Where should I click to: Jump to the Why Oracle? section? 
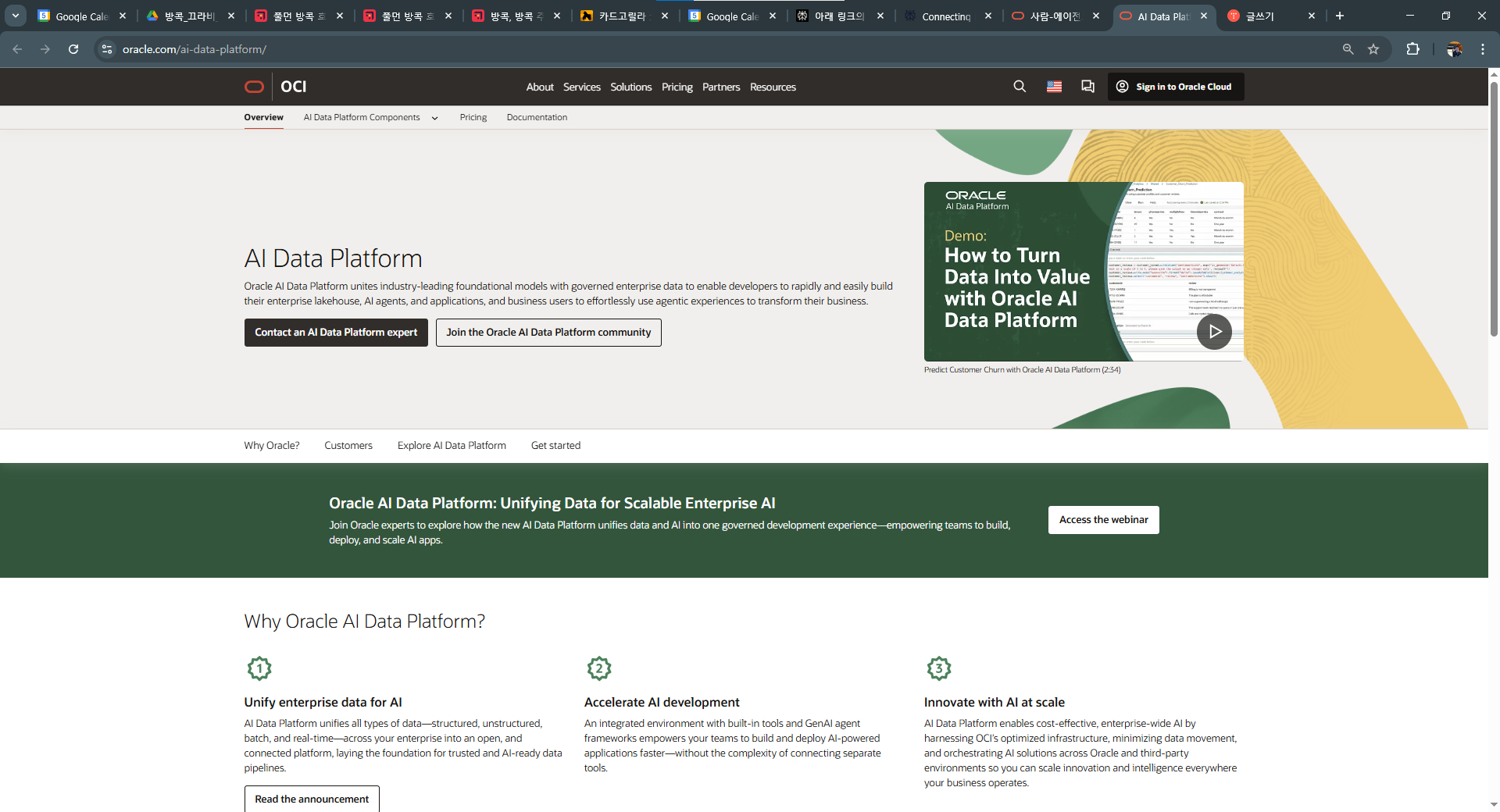pos(271,446)
